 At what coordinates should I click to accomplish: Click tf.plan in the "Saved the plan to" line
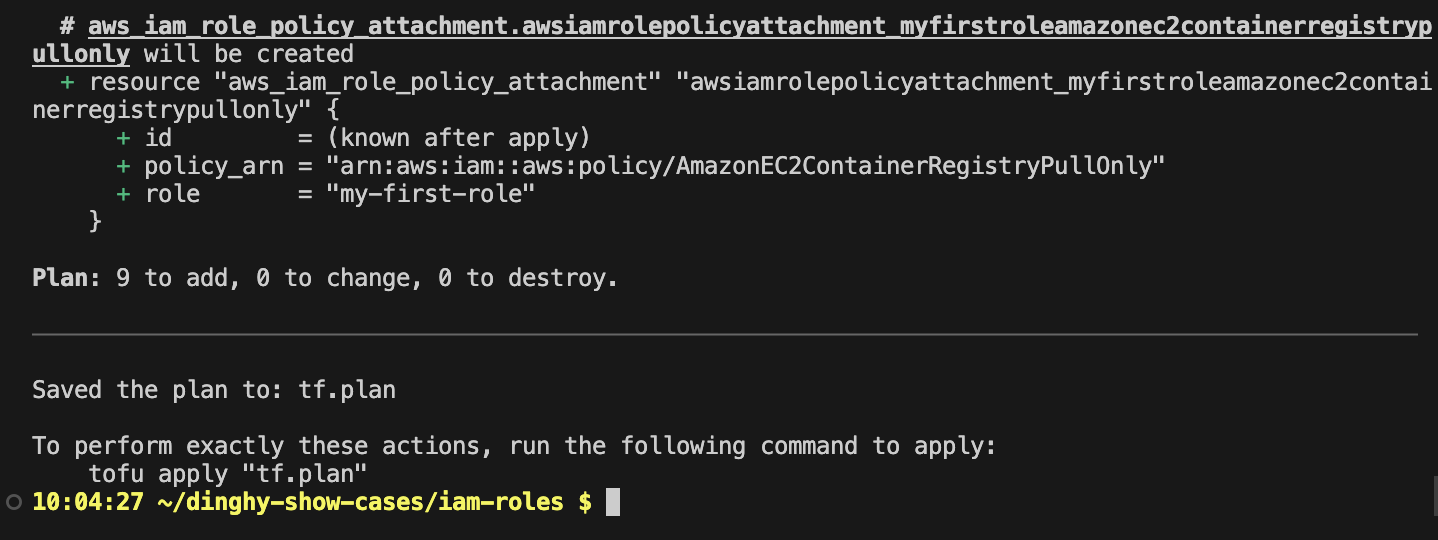(x=347, y=390)
